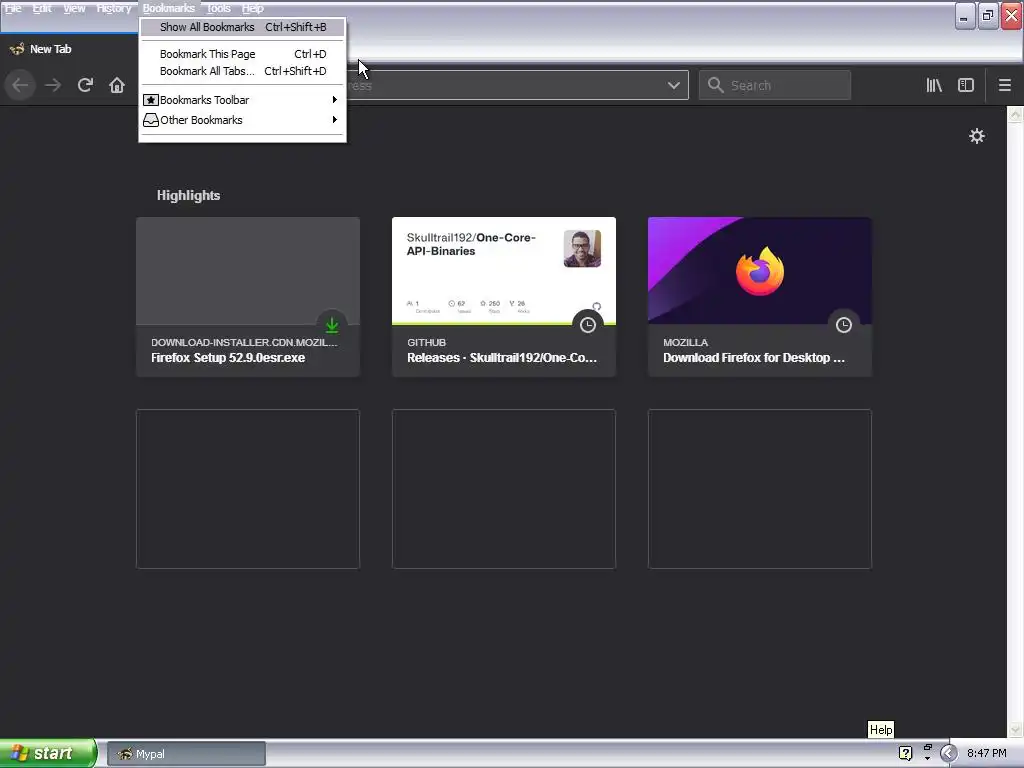Choose Bookmark This Page
The width and height of the screenshot is (1024, 768).
(242, 54)
